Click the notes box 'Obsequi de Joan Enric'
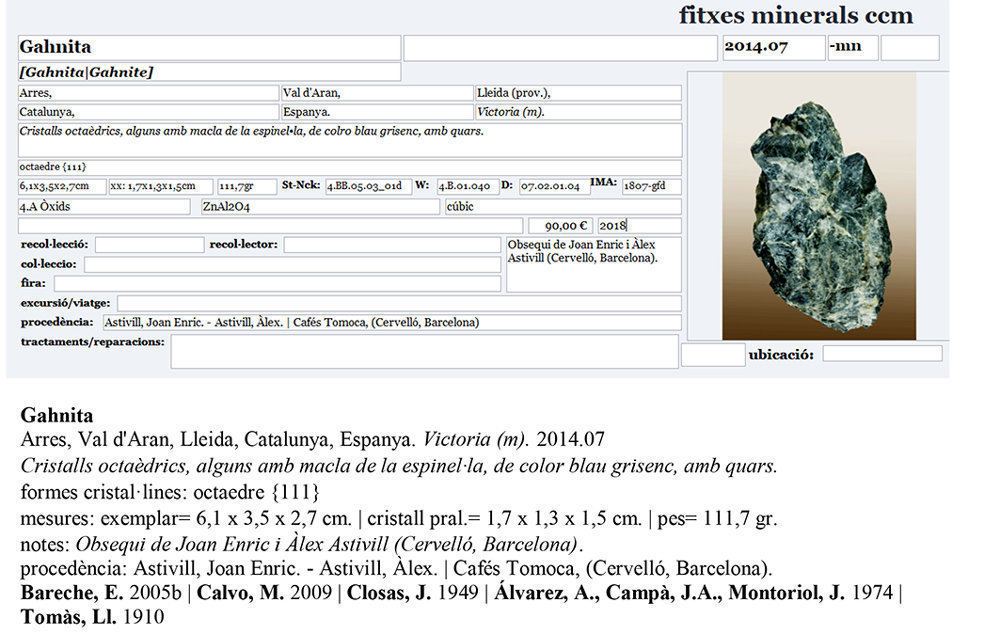The image size is (1000, 634). click(594, 265)
